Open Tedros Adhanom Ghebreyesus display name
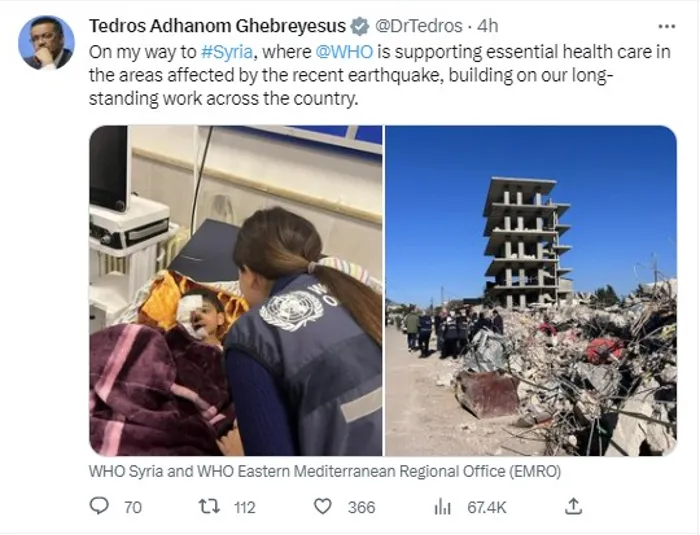Screen dimensions: 700x535 tap(217, 26)
